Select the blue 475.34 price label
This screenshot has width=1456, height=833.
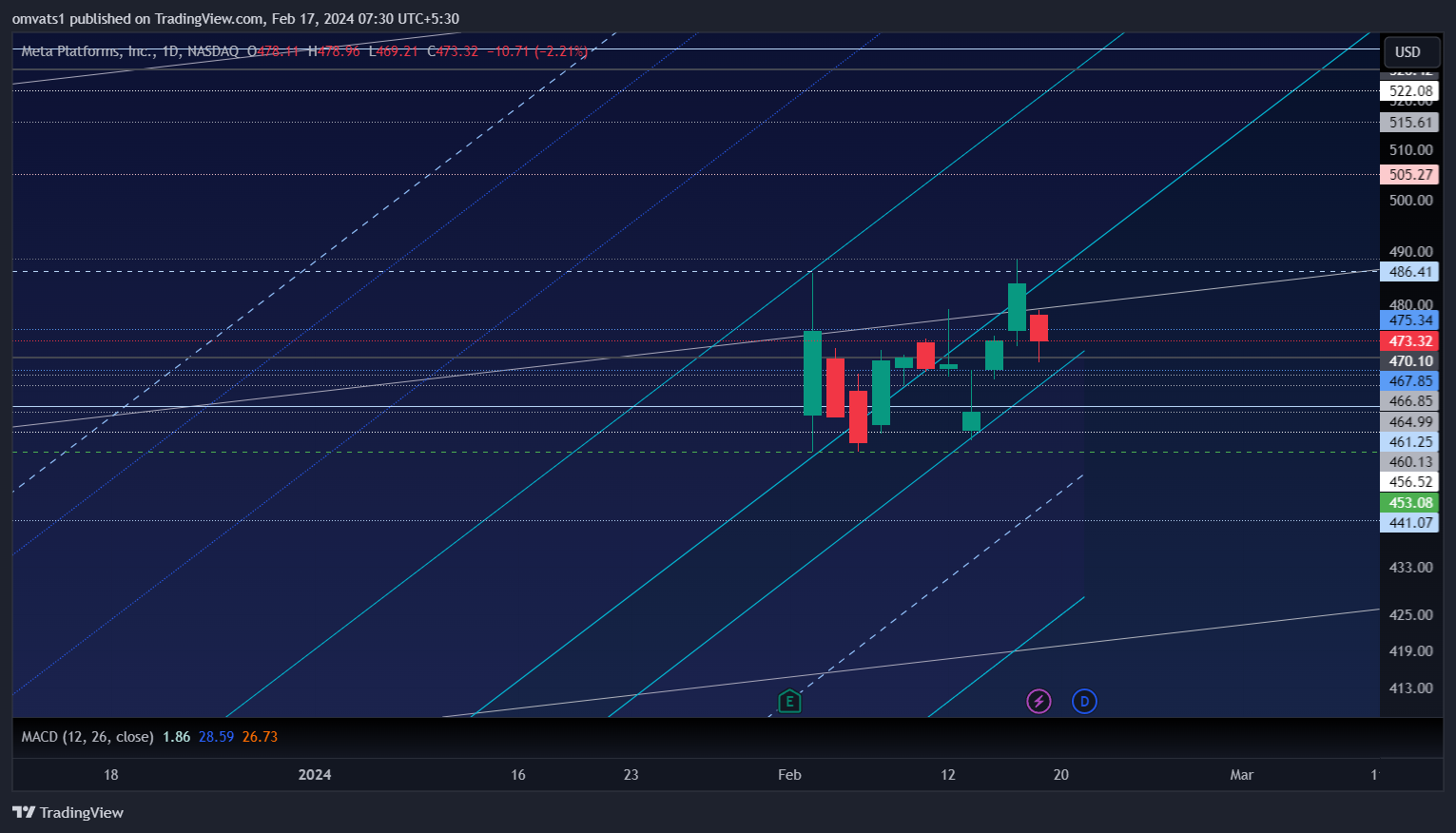tap(1410, 320)
